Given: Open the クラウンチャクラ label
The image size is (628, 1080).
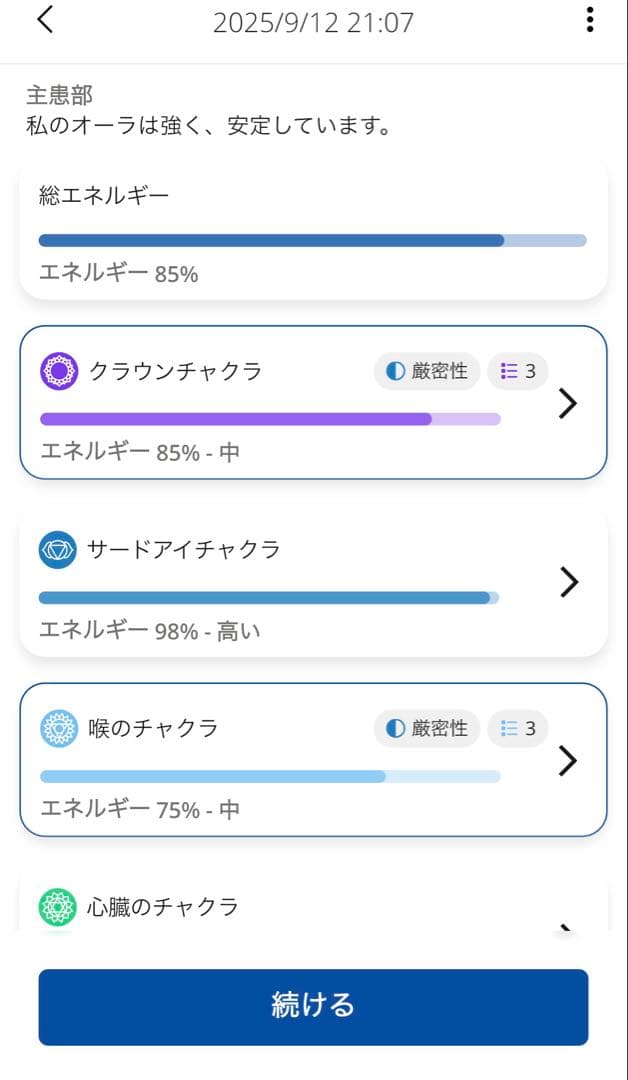Looking at the screenshot, I should (176, 371).
